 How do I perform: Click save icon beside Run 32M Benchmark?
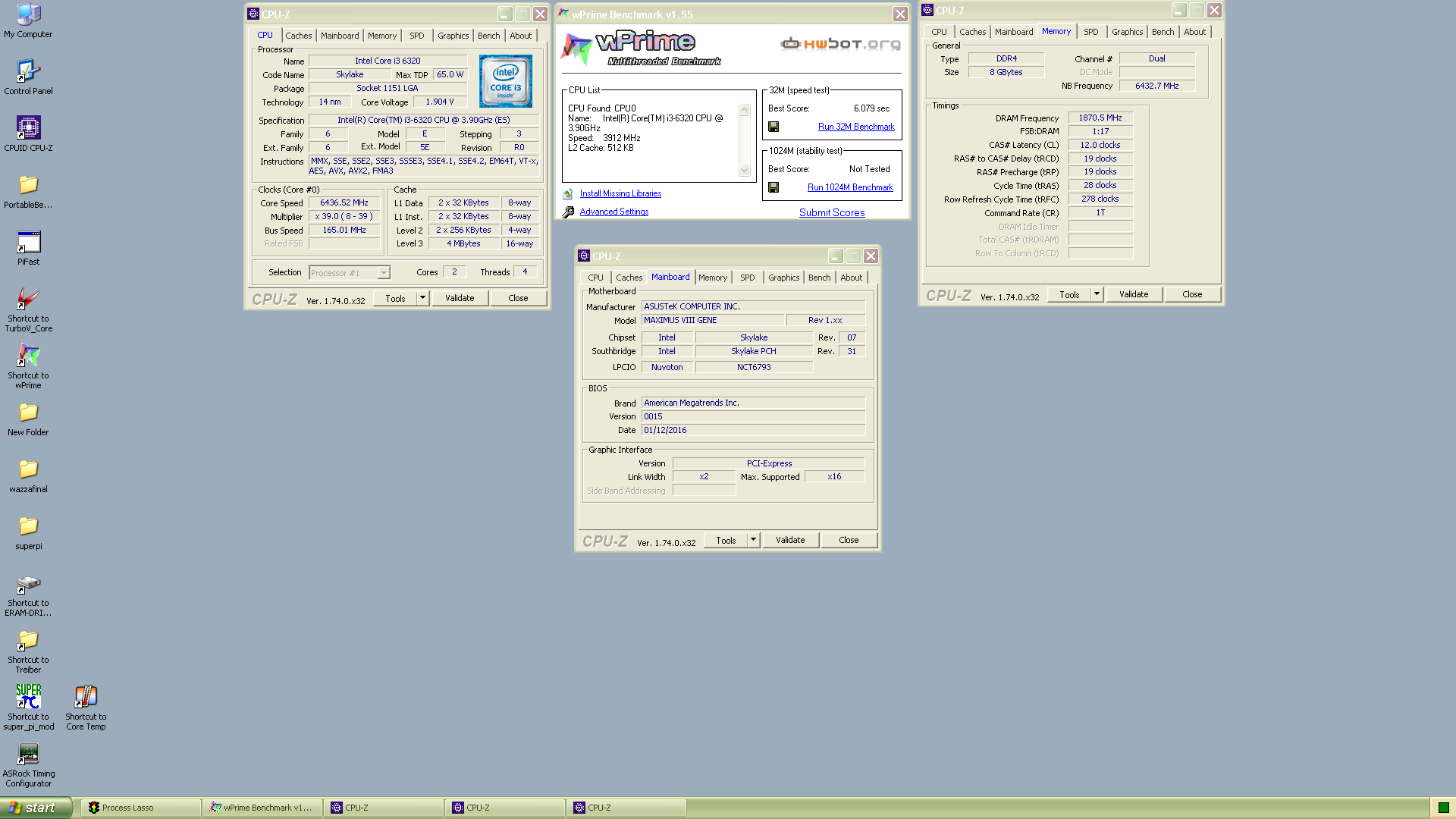tap(773, 127)
